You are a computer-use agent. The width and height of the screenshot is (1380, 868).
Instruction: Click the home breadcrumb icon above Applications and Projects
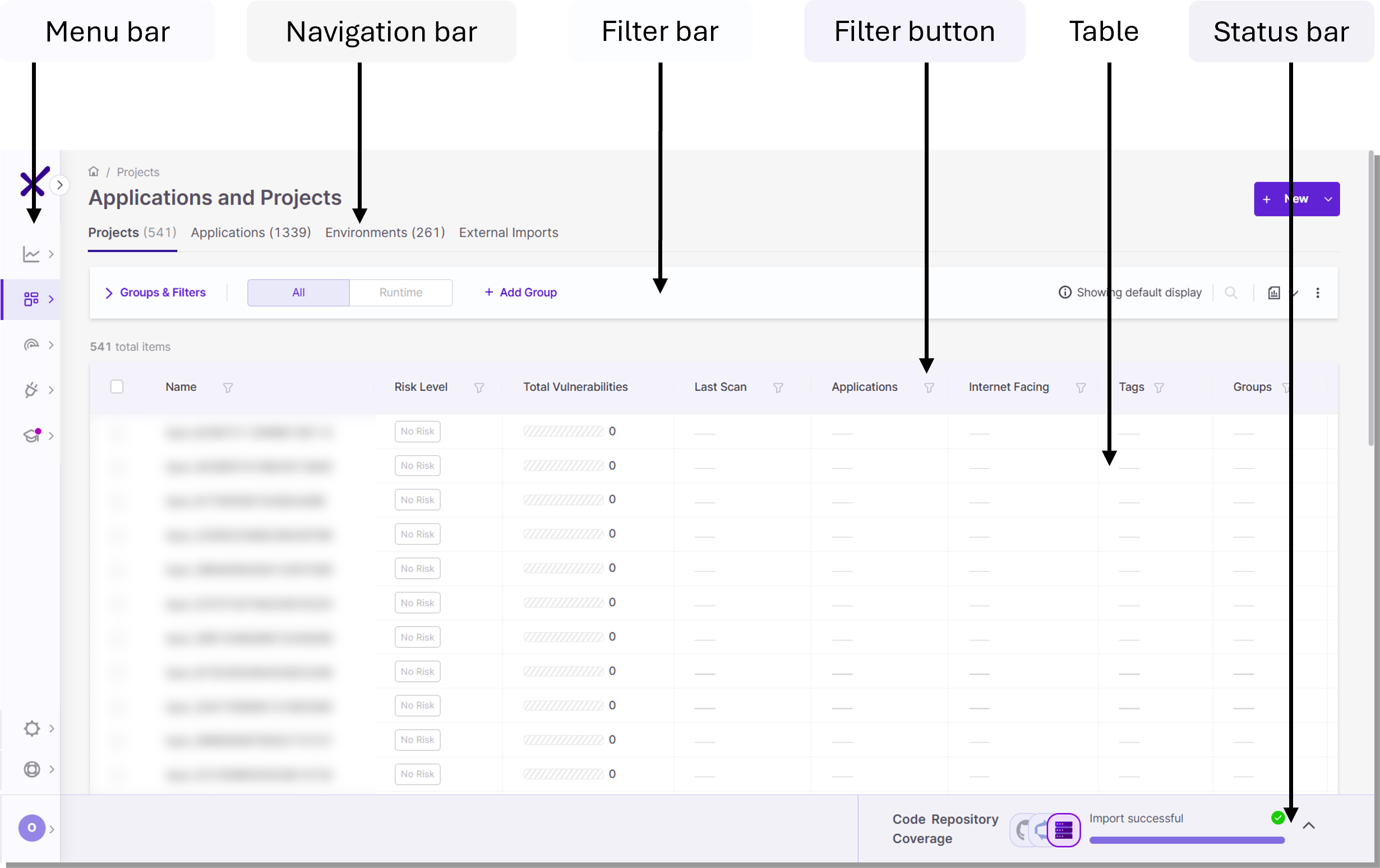94,170
